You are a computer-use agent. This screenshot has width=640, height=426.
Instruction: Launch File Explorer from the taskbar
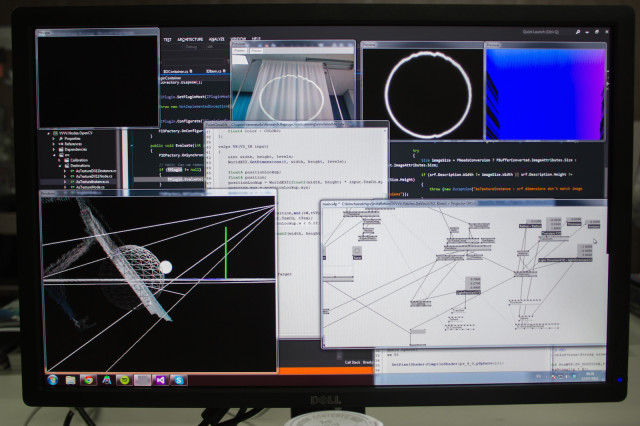pos(70,380)
